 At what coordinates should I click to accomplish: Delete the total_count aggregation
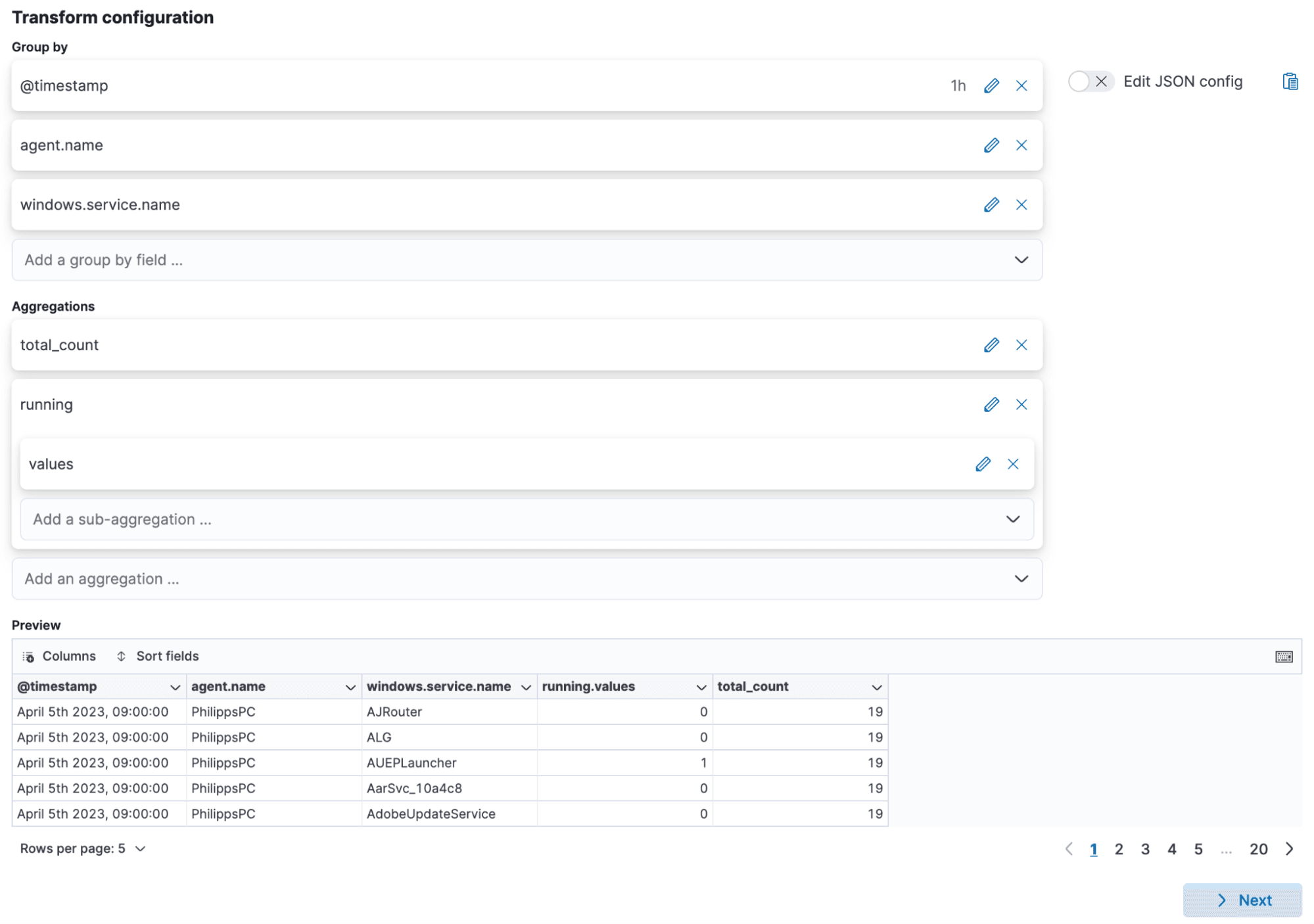click(1021, 345)
